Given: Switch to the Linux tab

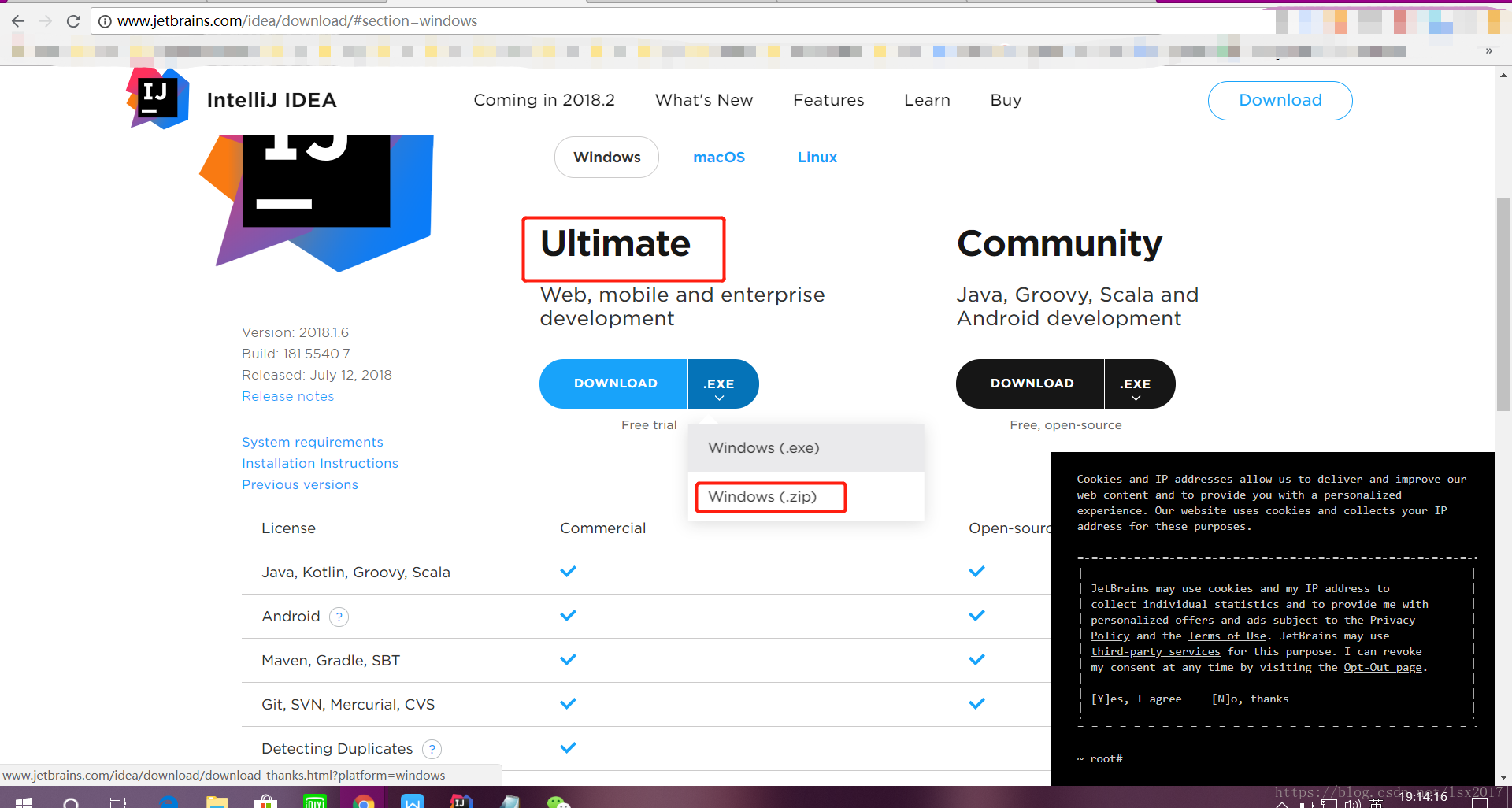Looking at the screenshot, I should 817,158.
